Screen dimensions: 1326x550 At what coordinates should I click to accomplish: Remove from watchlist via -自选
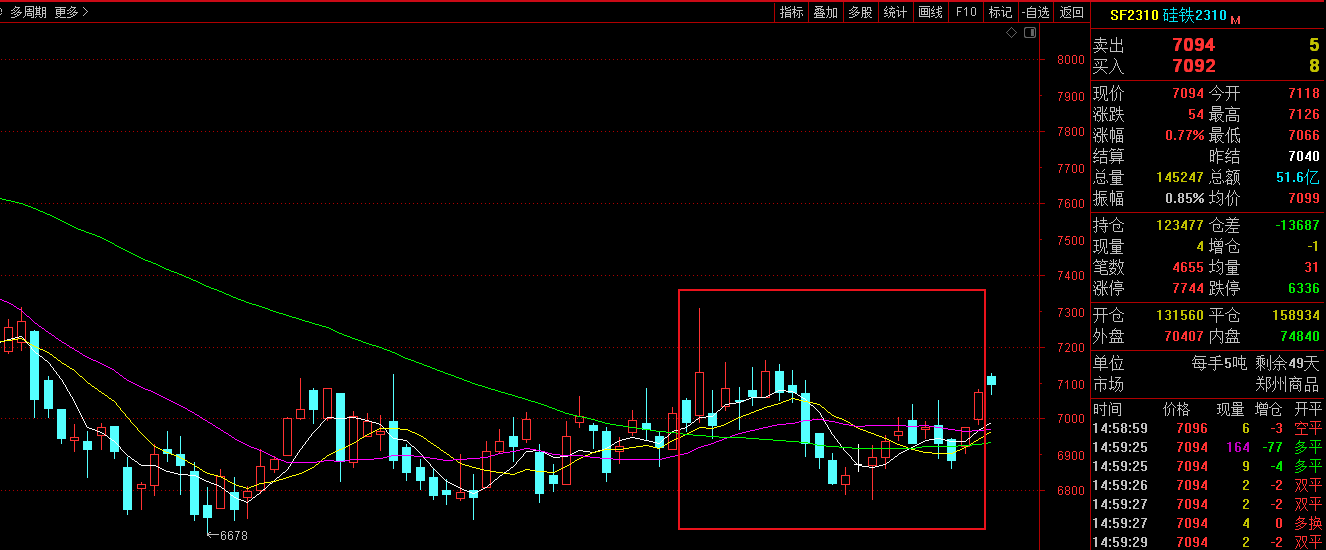click(x=1036, y=12)
